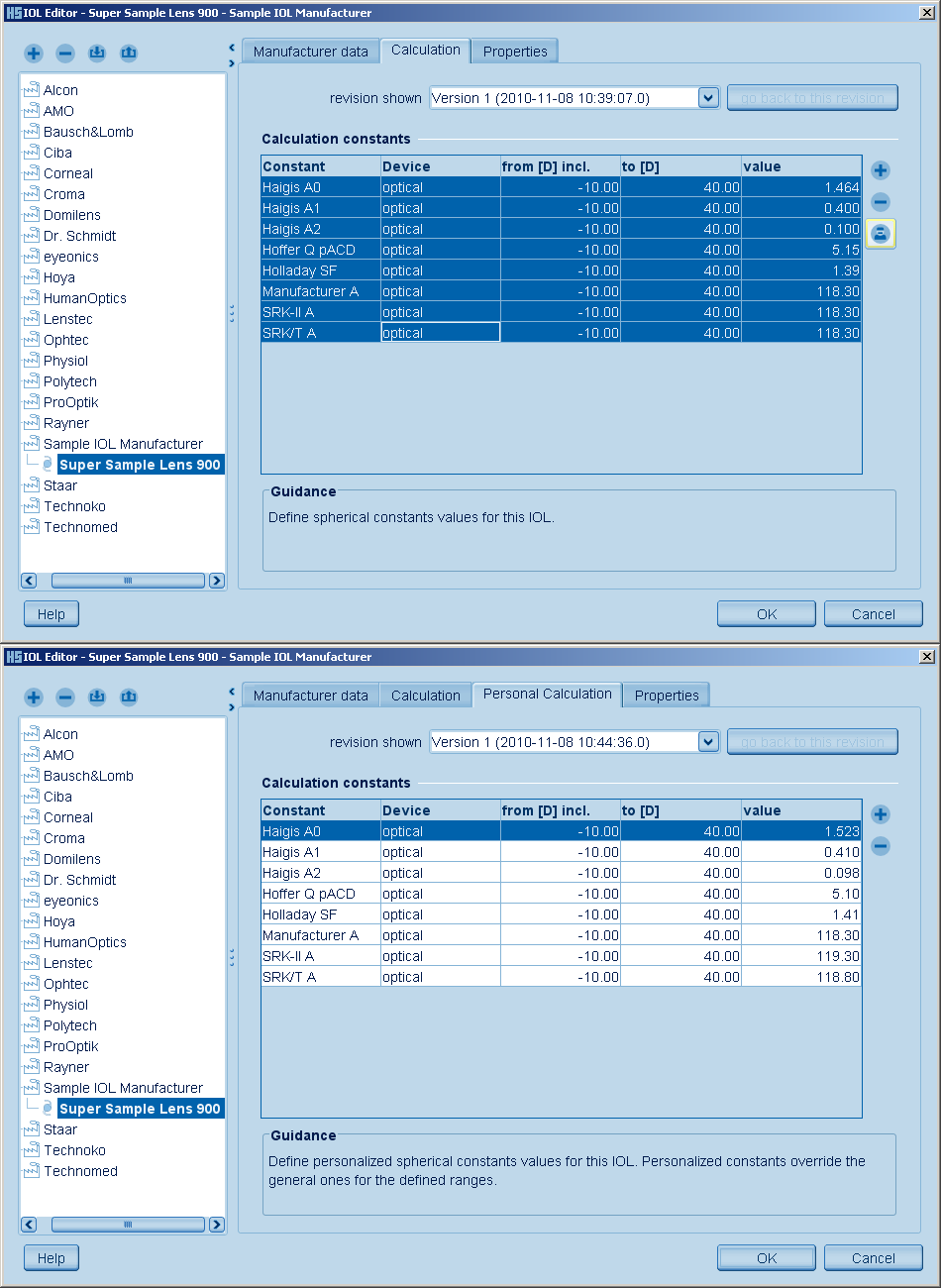Click export icon above Personal Calculation window's list
Viewport: 941px width, 1288px height.
[x=129, y=698]
